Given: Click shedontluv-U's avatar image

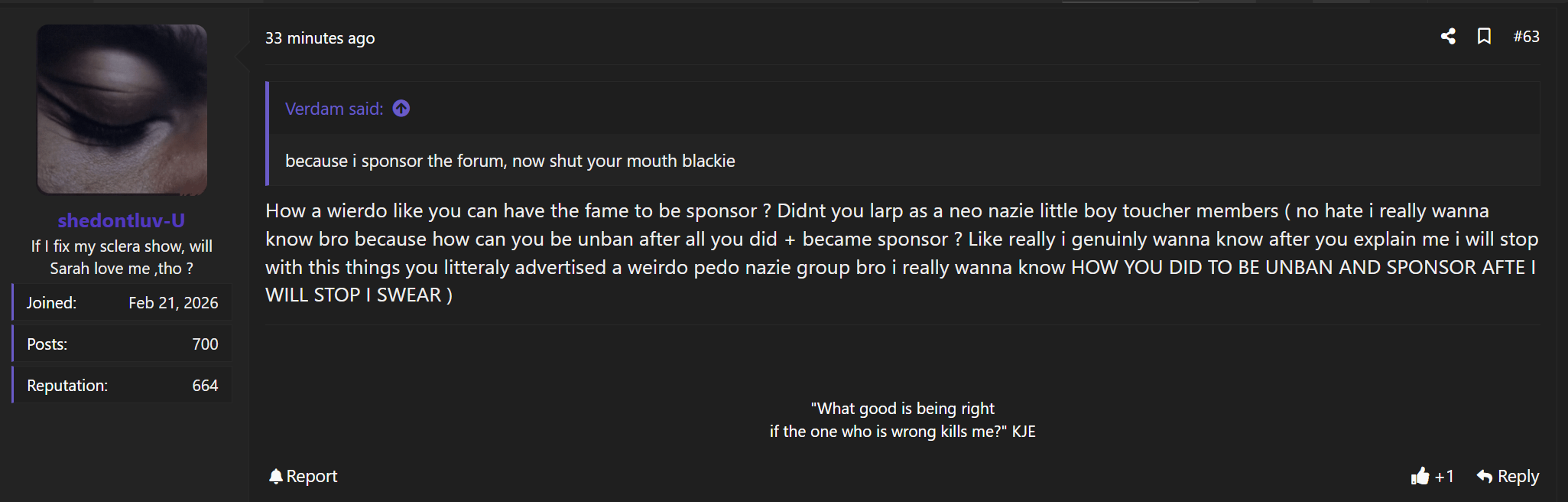Looking at the screenshot, I should tap(122, 109).
